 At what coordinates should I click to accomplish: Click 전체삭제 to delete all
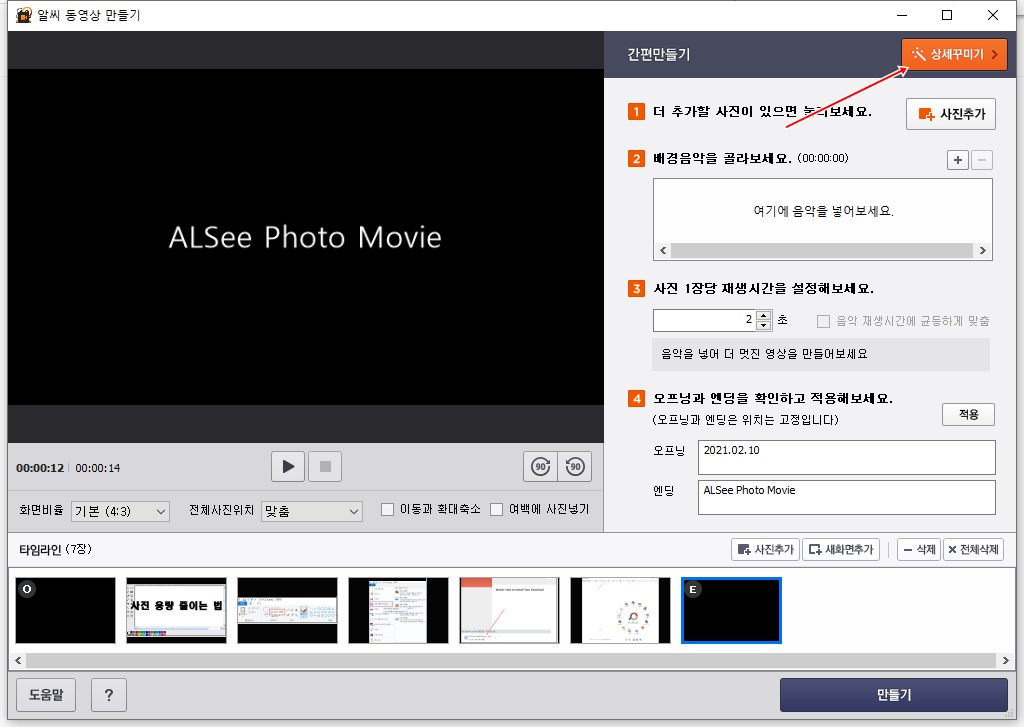click(973, 549)
